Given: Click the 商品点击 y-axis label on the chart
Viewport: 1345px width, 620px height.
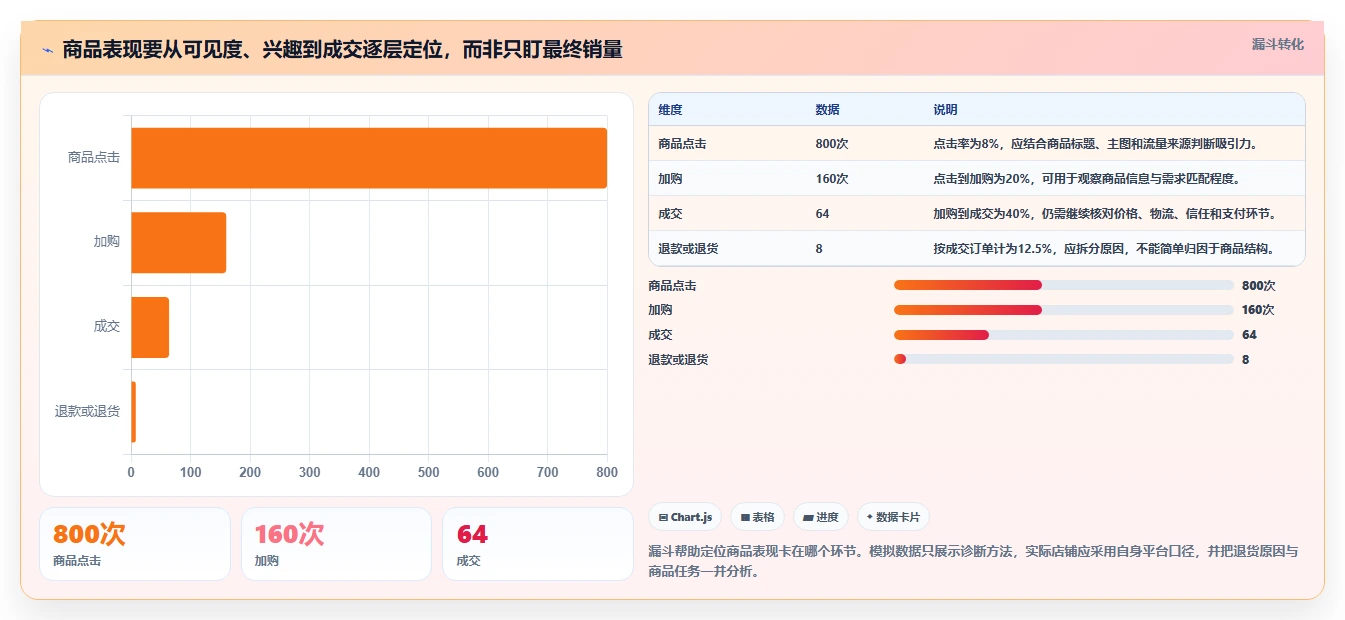Looking at the screenshot, I should 94,158.
